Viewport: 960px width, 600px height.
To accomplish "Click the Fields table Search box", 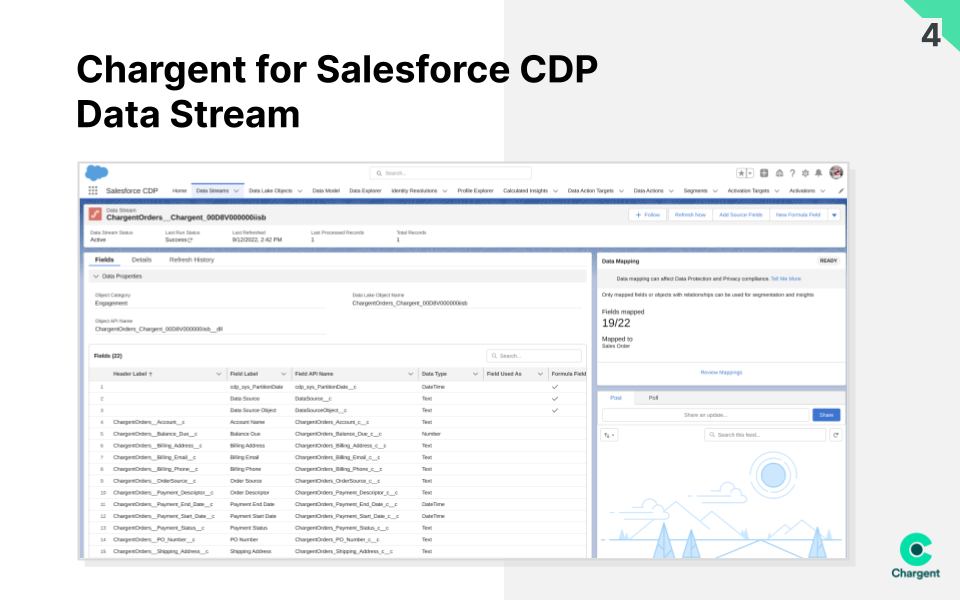I will click(x=534, y=356).
